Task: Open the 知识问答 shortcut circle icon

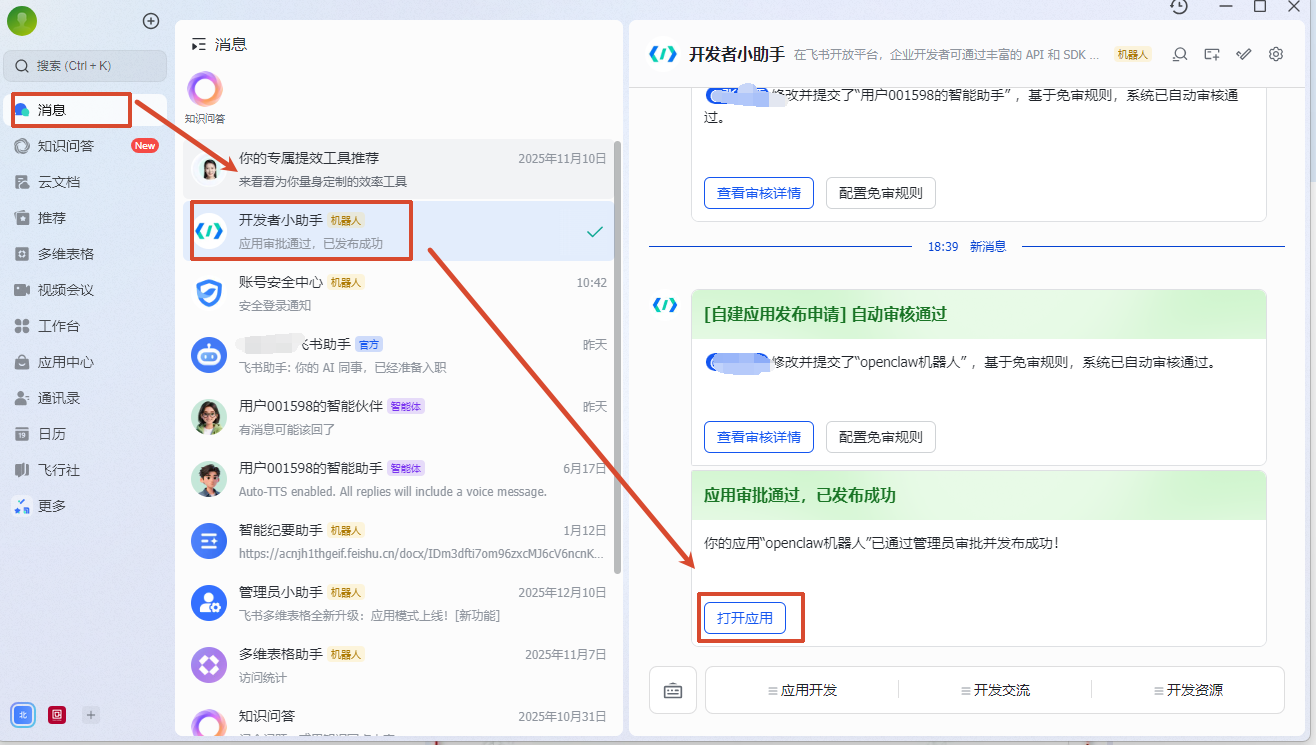Action: point(205,90)
